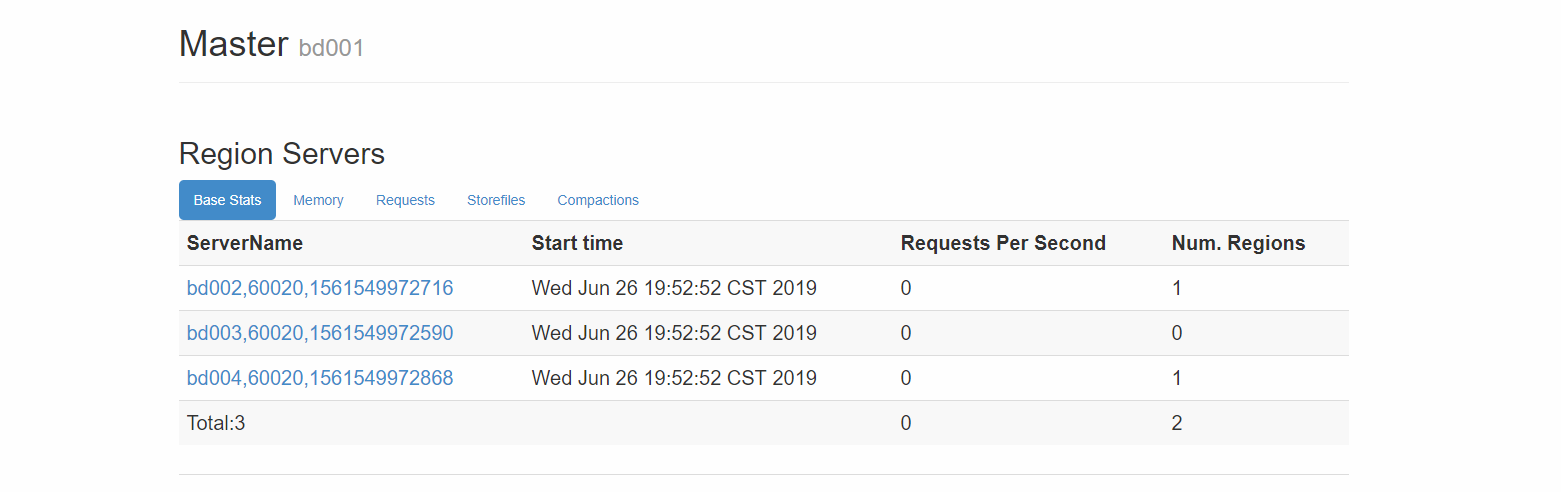View the Compactions tab
The width and height of the screenshot is (1561, 492).
(598, 200)
